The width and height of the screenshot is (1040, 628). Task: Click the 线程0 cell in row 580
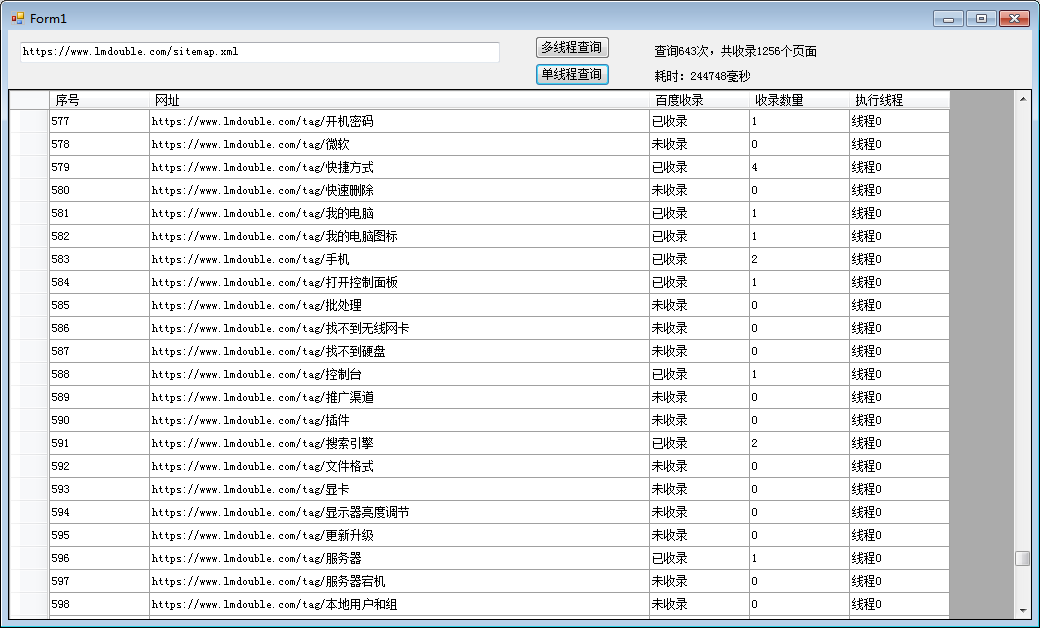point(899,190)
